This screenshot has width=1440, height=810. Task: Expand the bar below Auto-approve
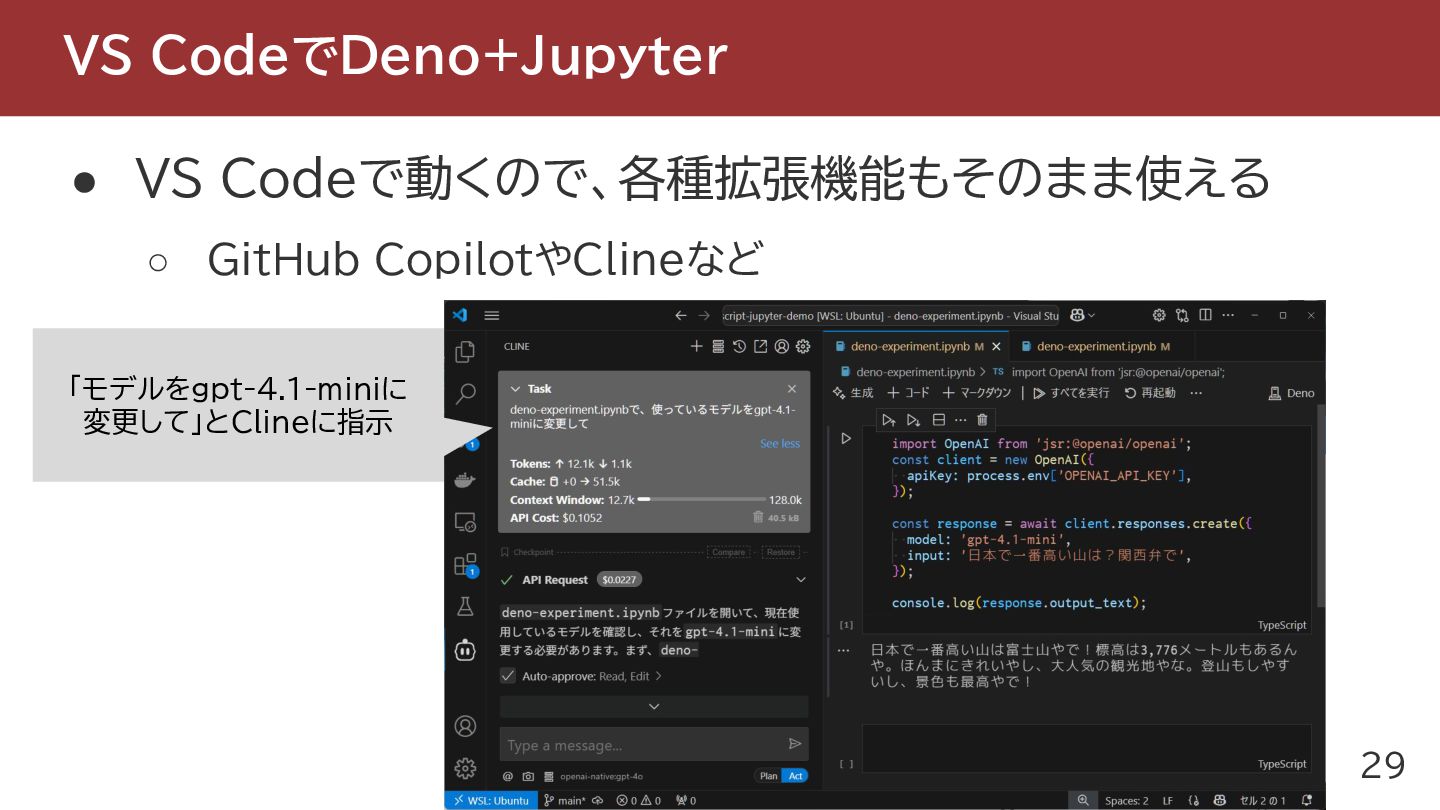tap(654, 706)
